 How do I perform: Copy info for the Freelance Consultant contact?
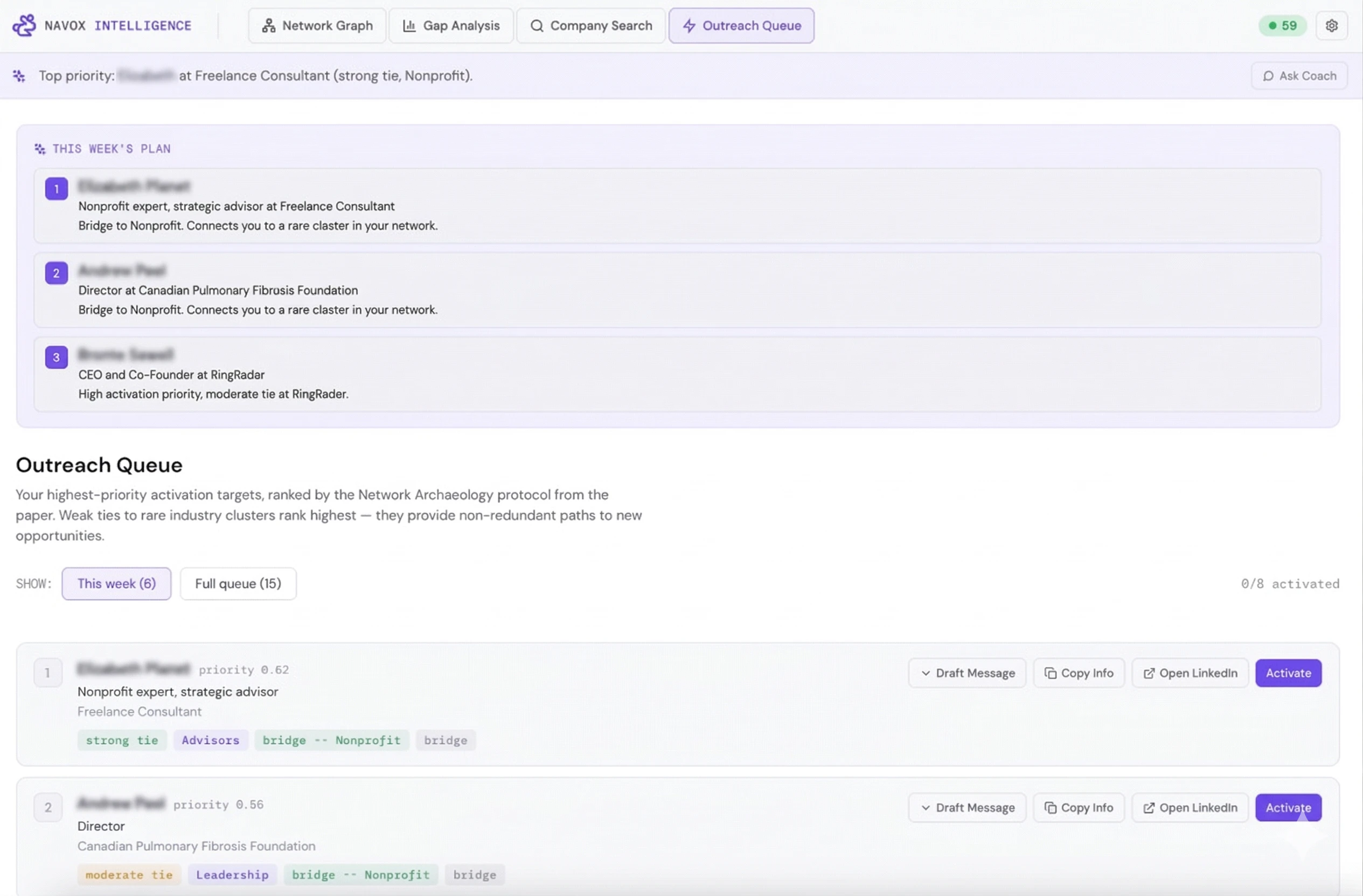click(x=1079, y=673)
